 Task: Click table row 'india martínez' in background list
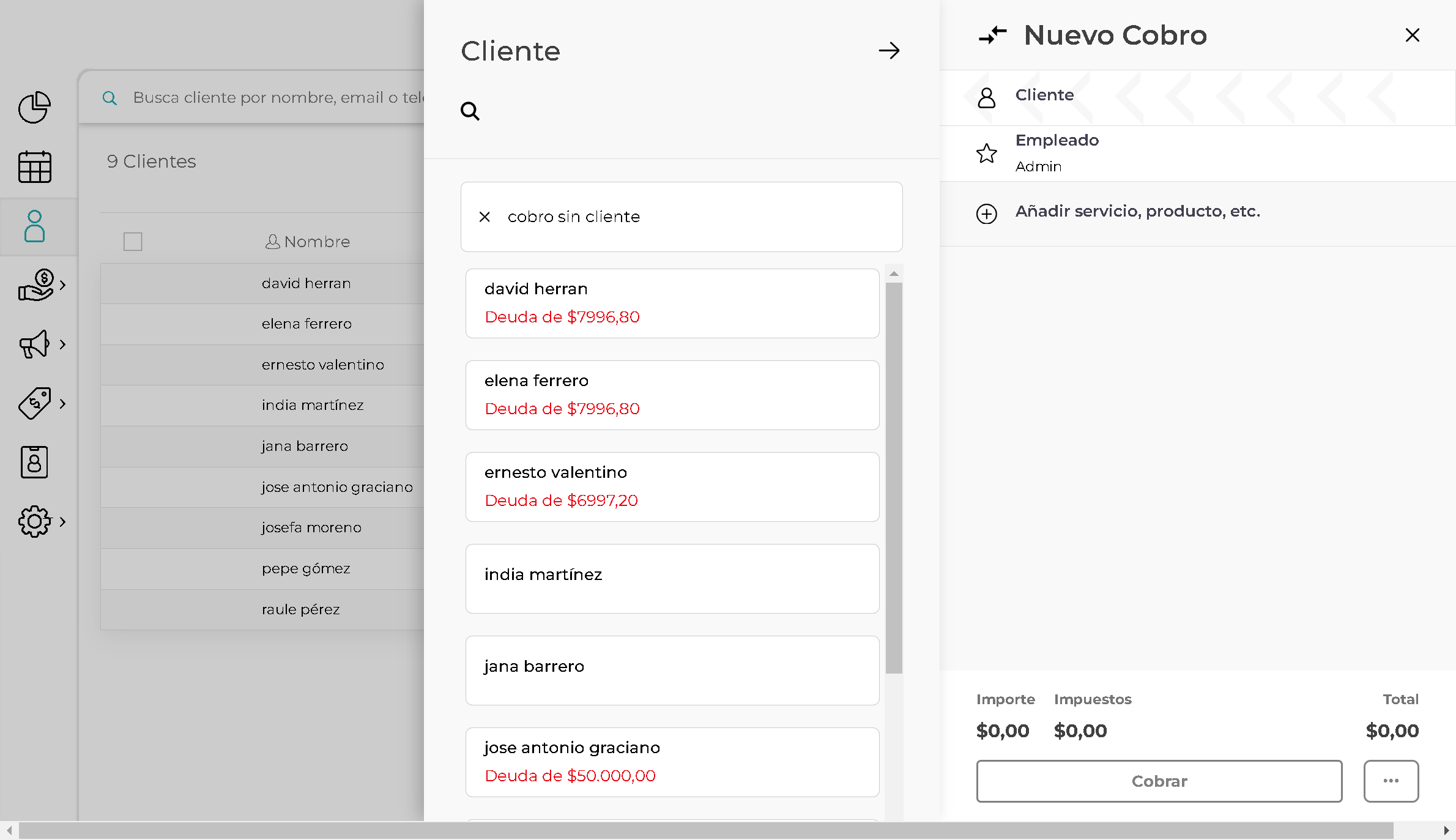coord(262,406)
